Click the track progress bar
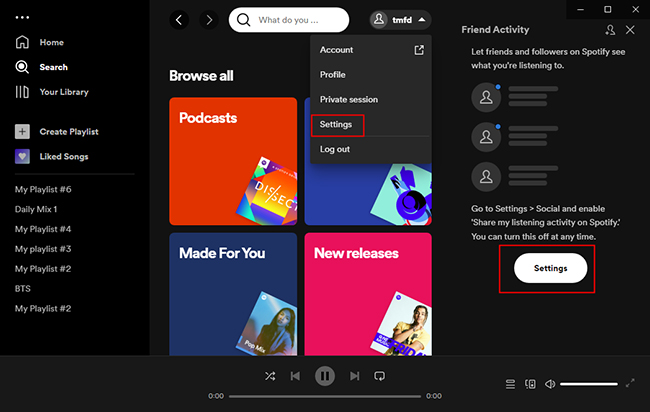 coord(325,396)
